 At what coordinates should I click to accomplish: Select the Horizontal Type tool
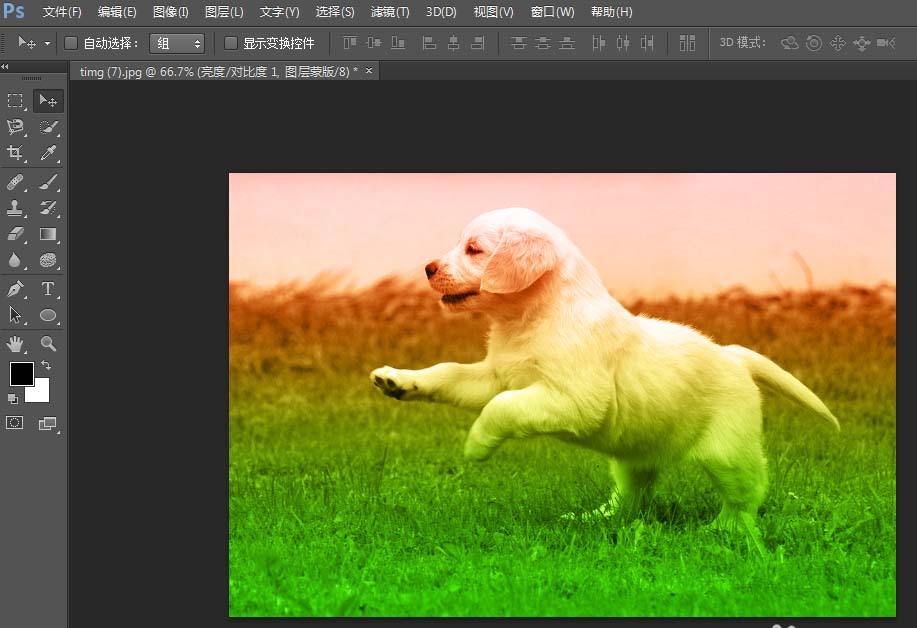(x=48, y=288)
